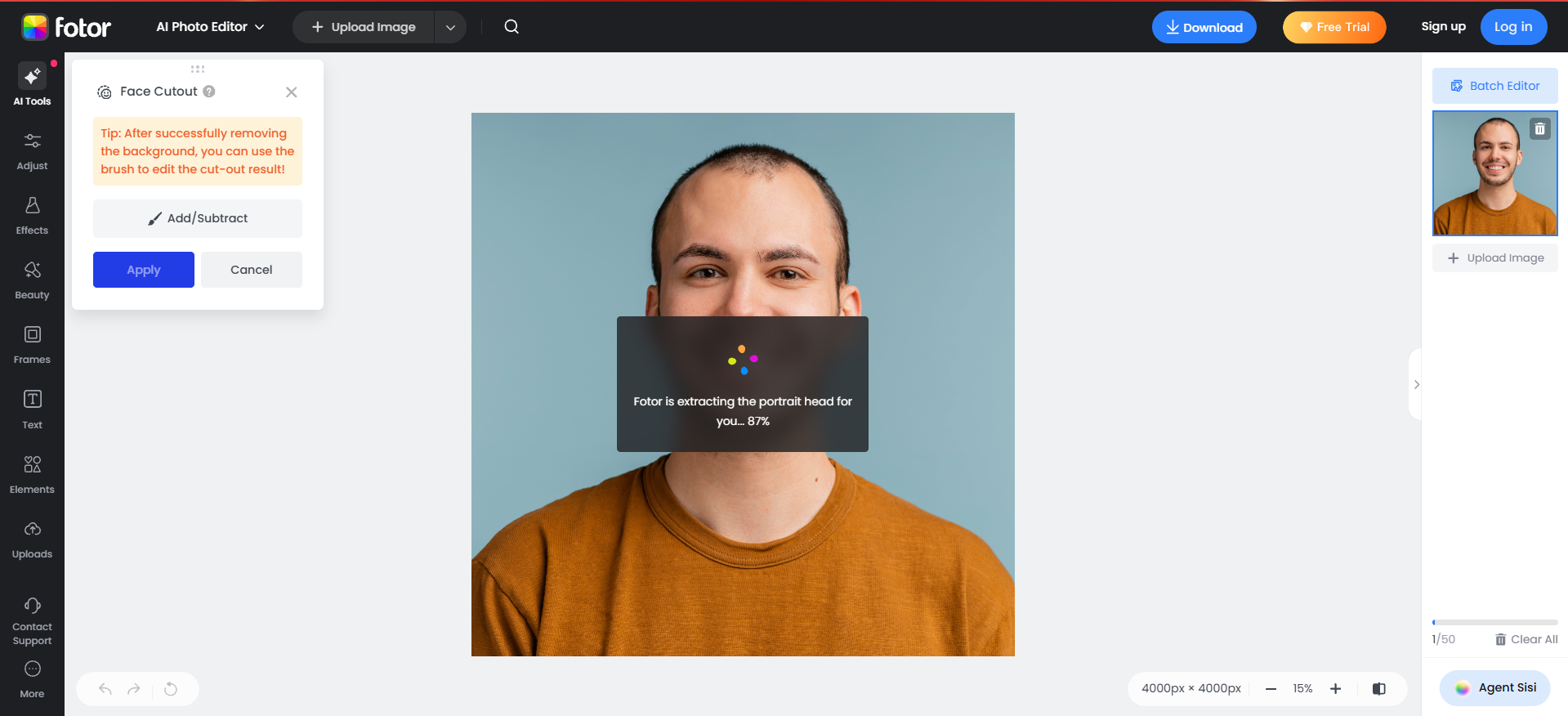
Task: Click the orange tip message text
Action: click(x=198, y=151)
